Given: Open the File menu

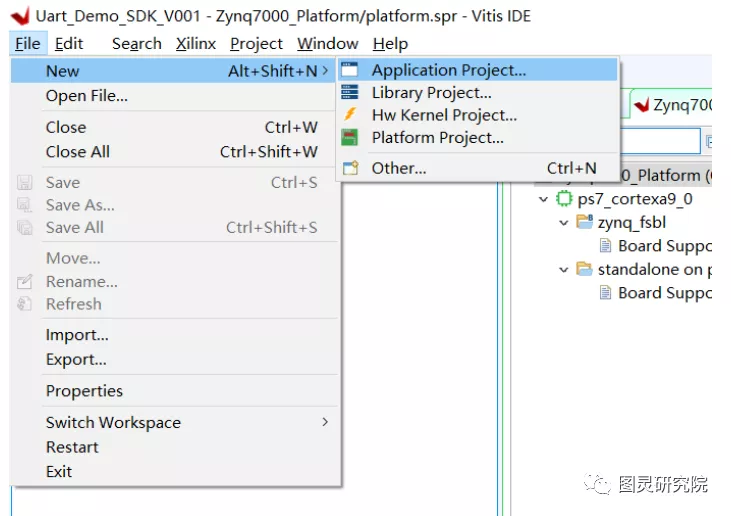Looking at the screenshot, I should 28,44.
